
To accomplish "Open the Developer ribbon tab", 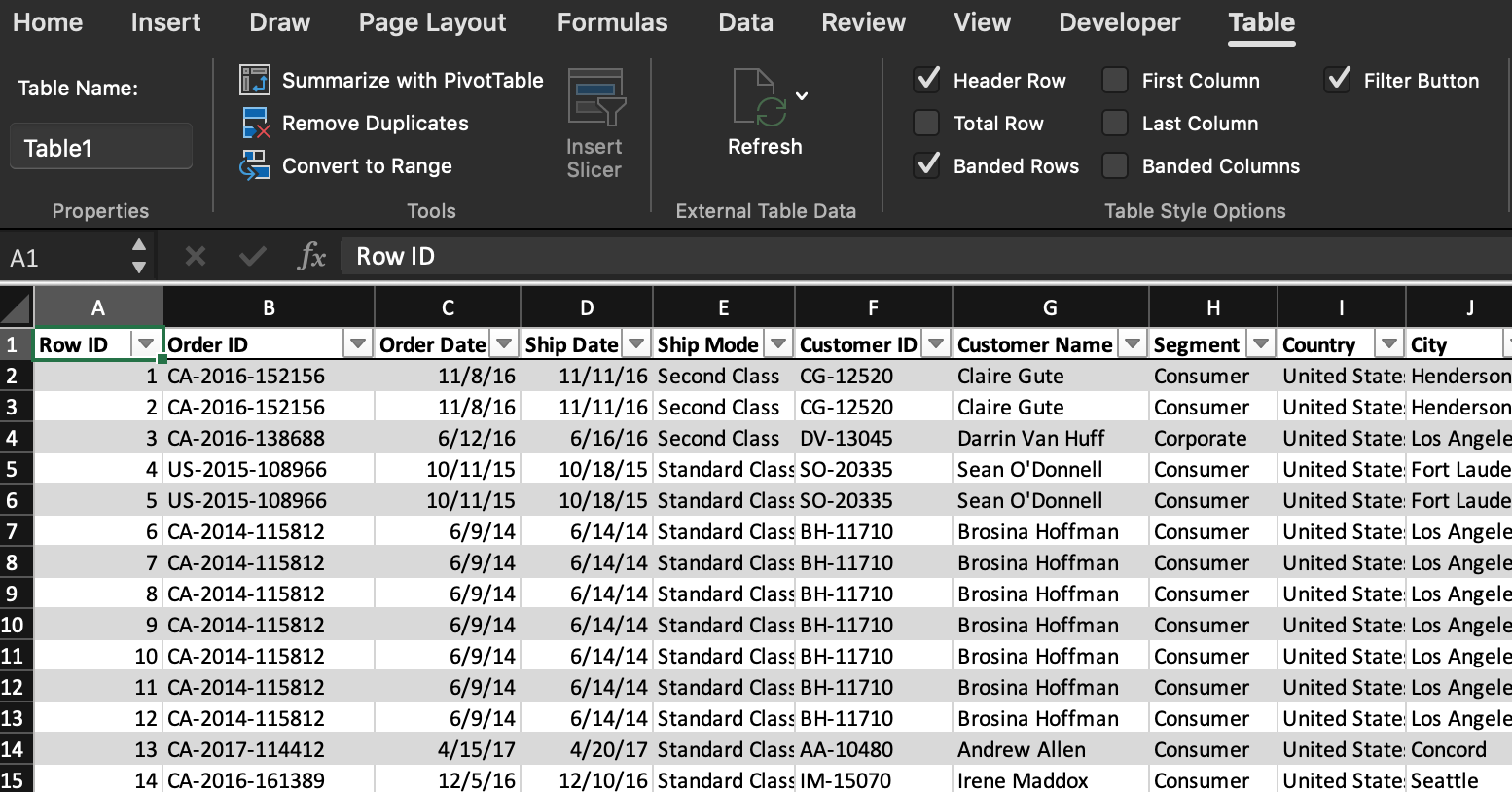I will pos(1119,22).
